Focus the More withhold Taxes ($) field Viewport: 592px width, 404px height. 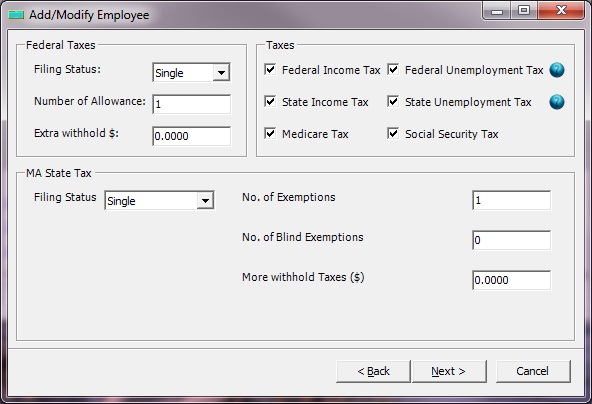pos(511,280)
